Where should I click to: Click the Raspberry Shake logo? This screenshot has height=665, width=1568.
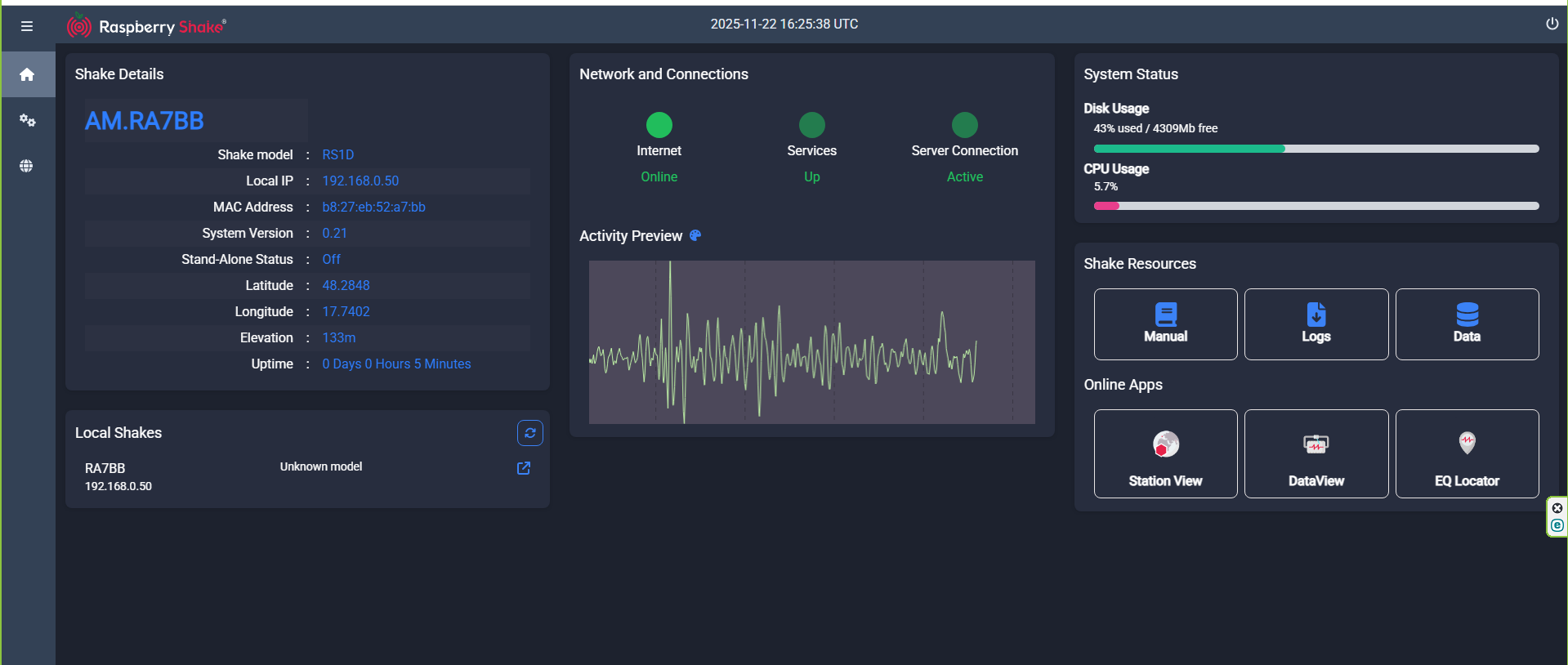[147, 26]
